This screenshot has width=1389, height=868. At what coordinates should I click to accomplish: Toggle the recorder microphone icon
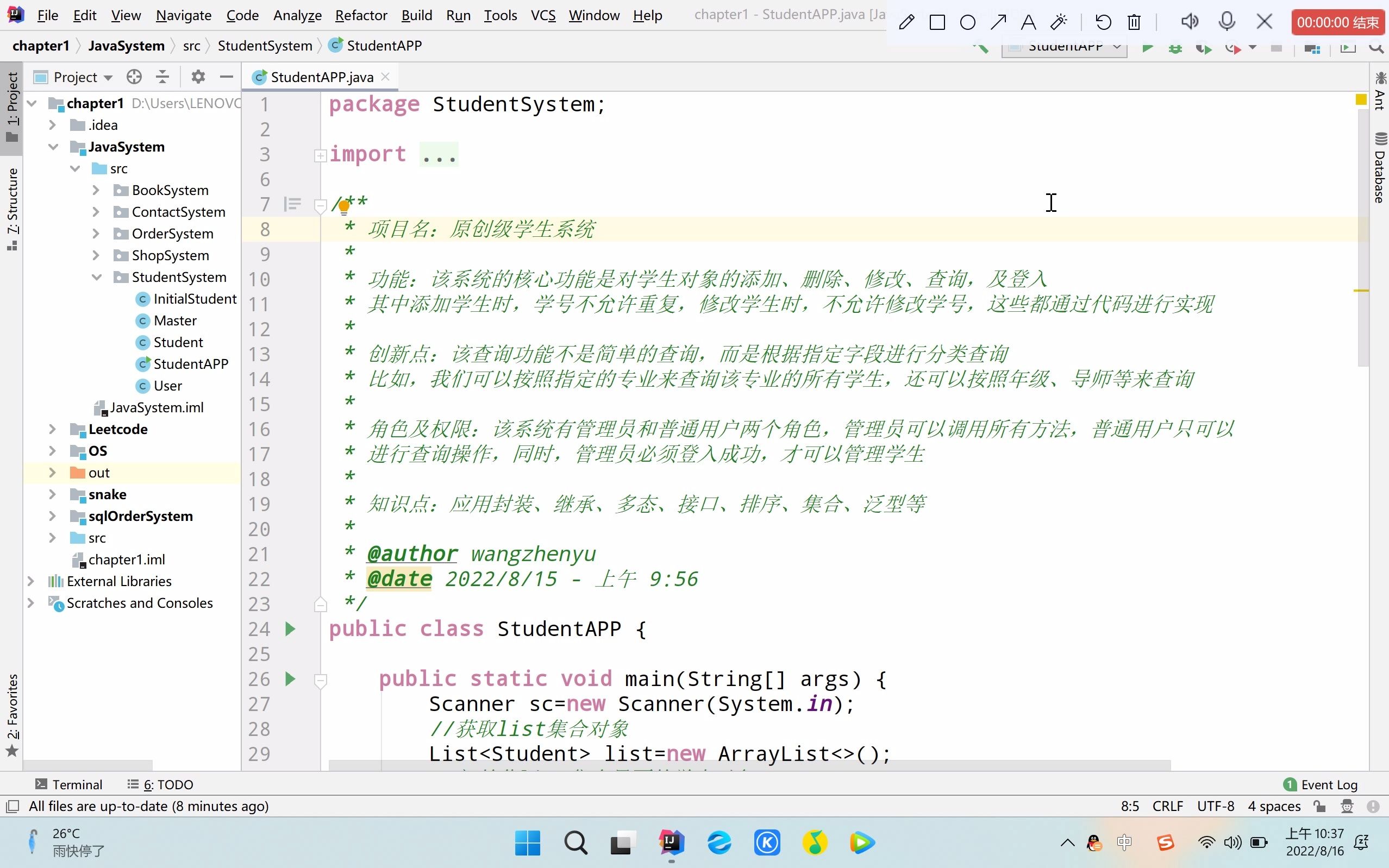coord(1227,22)
